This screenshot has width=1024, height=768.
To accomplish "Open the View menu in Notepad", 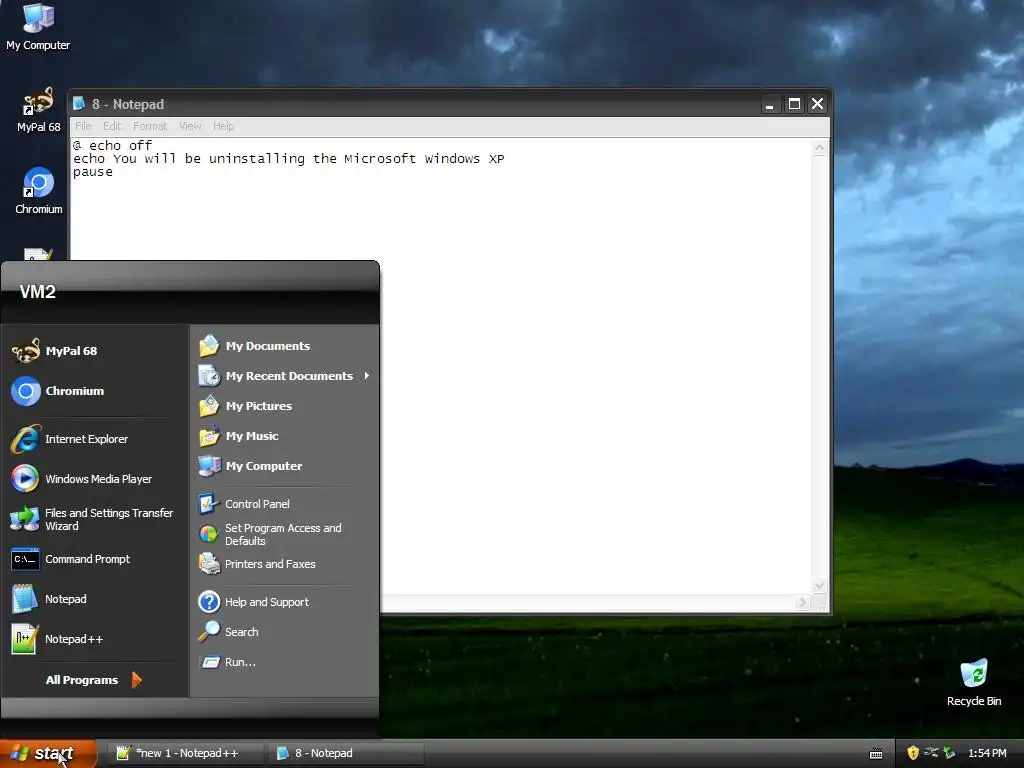I will coord(190,126).
